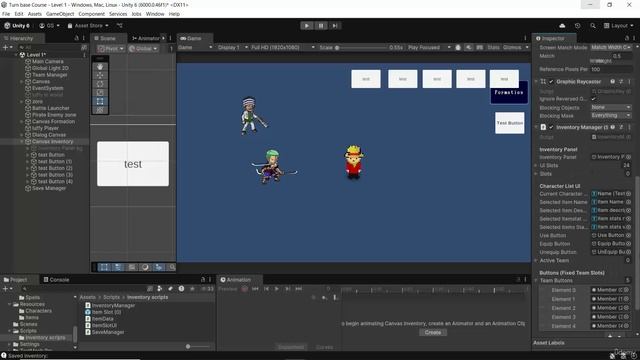
Task: Collapse the Canvas Inventory hierarchy item
Action: (22, 142)
